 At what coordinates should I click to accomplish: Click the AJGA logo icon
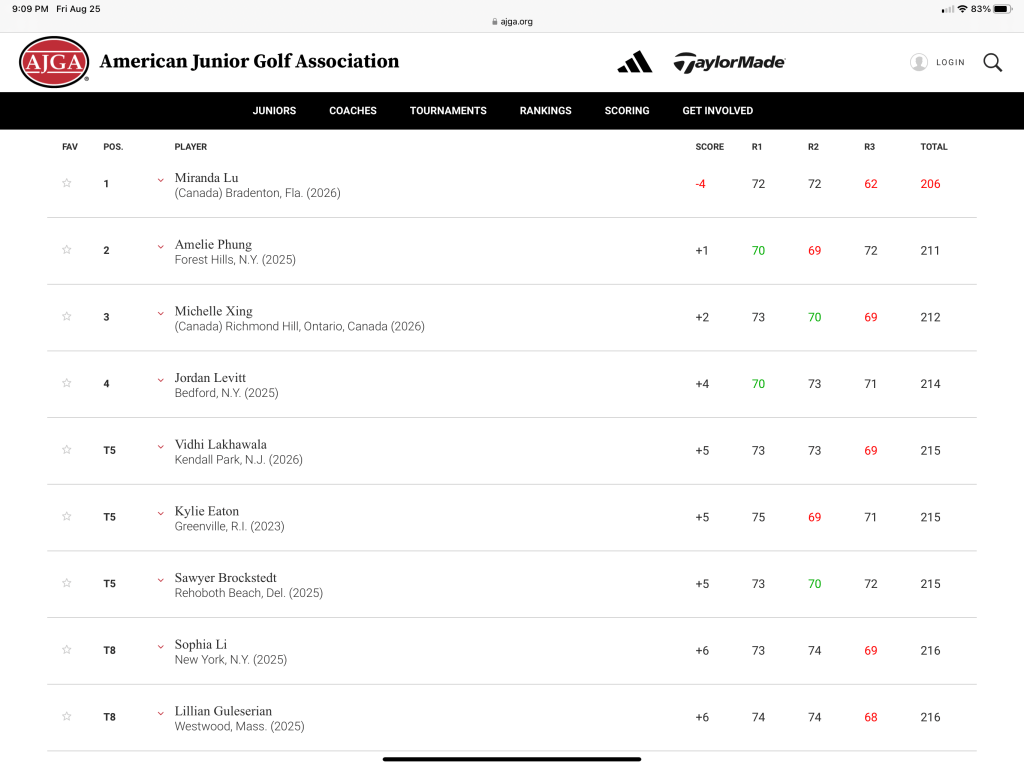coord(54,62)
